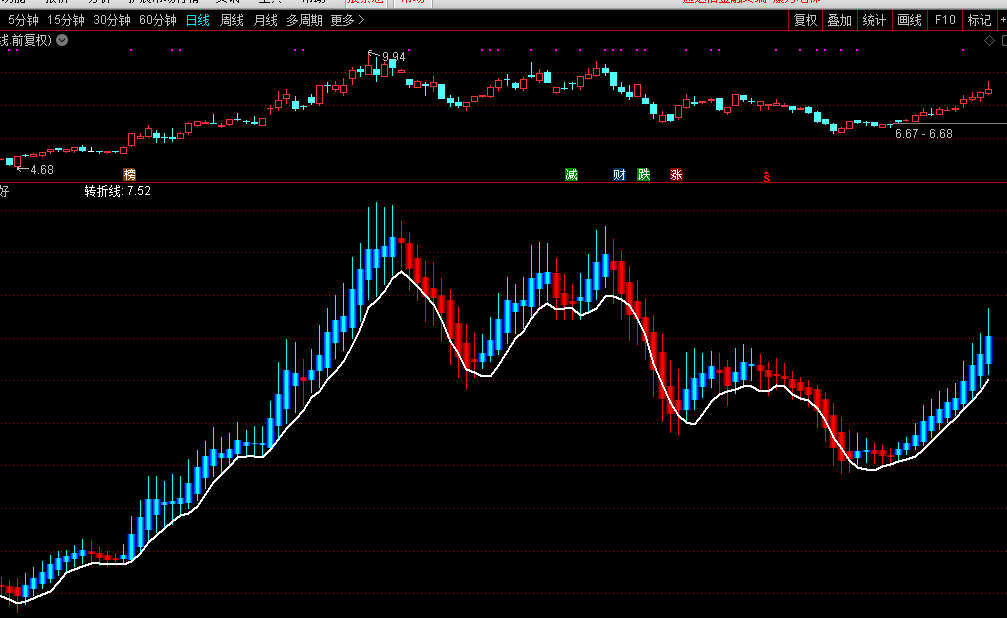The height and width of the screenshot is (618, 1007).
Task: Toggle the 叠加 overlay button
Action: coord(839,20)
